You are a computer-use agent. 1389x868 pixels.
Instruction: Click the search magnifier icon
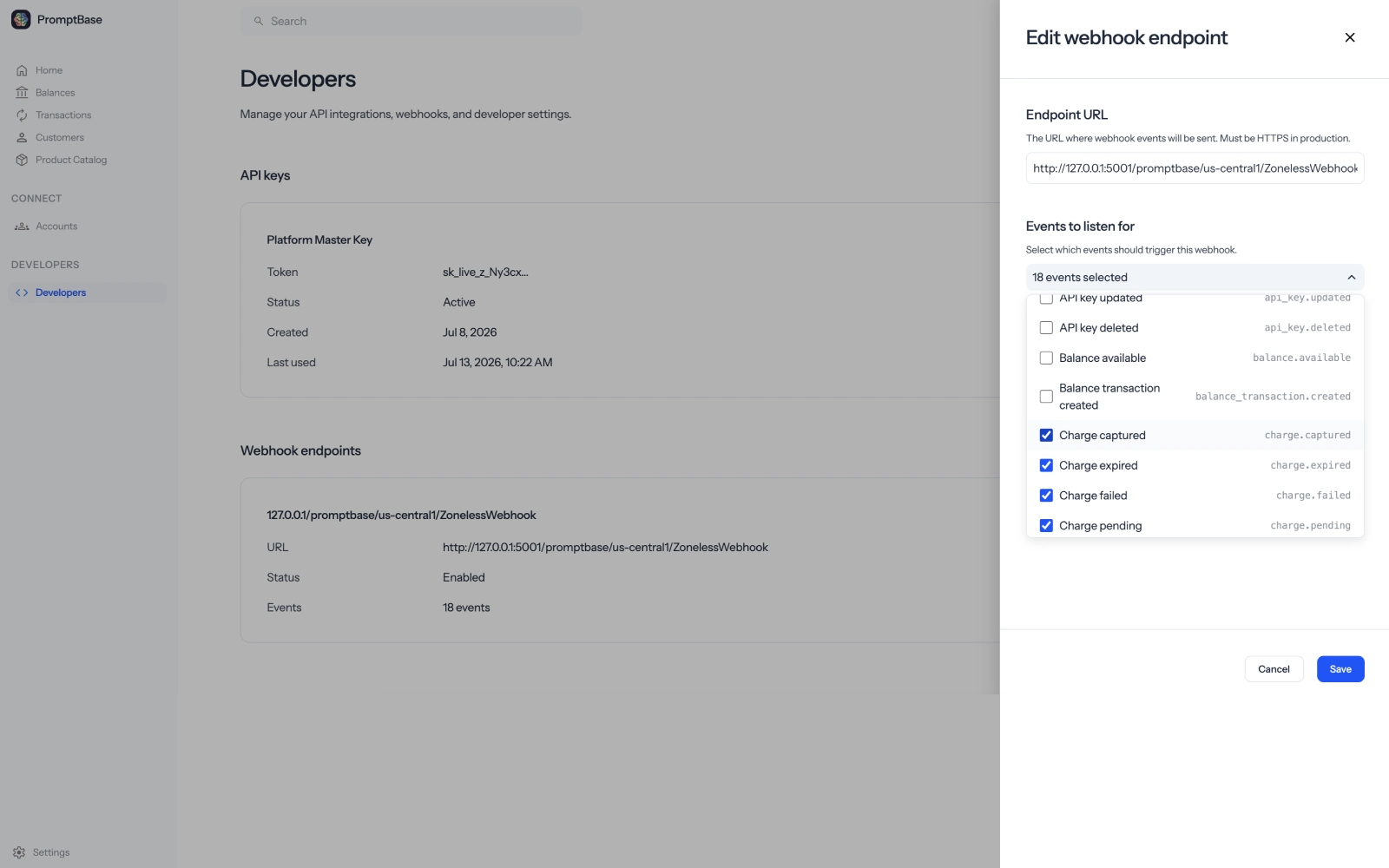(x=258, y=21)
